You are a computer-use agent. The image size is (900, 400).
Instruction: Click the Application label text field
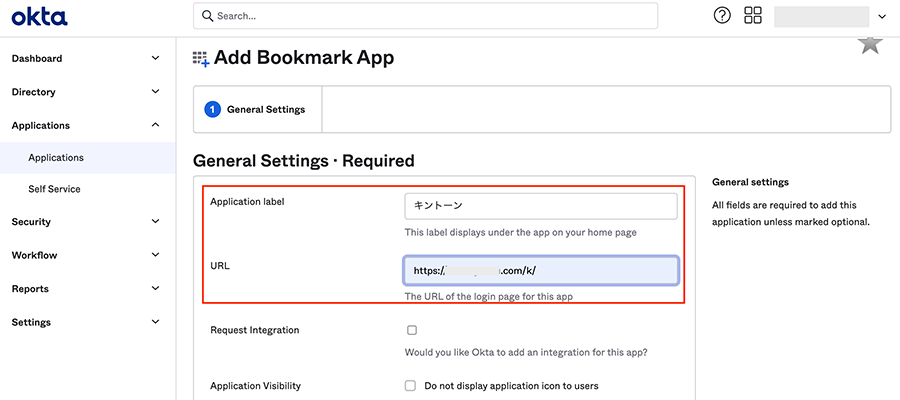click(540, 205)
